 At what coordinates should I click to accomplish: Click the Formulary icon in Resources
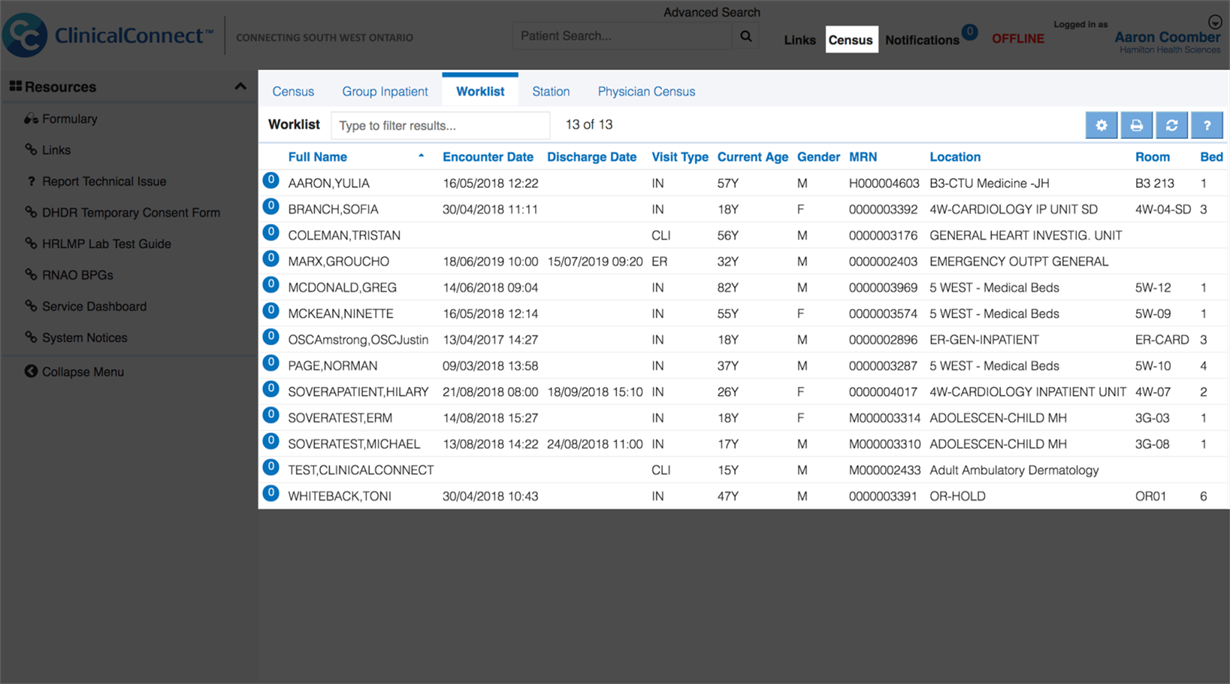31,119
